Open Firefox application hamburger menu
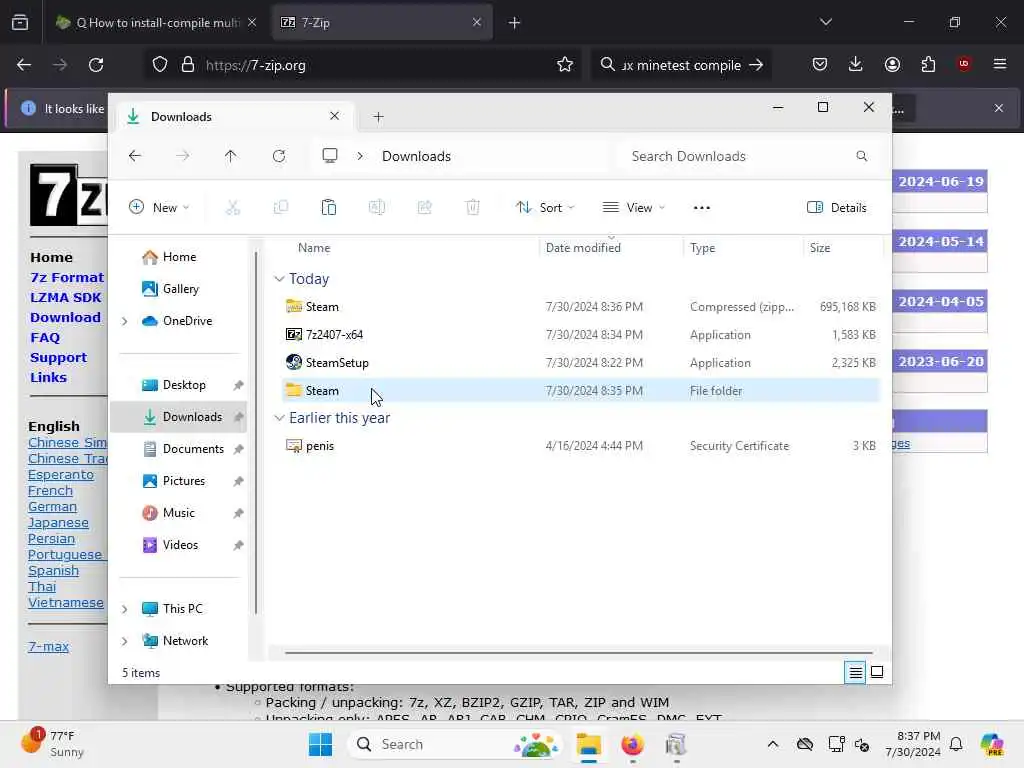 (x=1000, y=64)
